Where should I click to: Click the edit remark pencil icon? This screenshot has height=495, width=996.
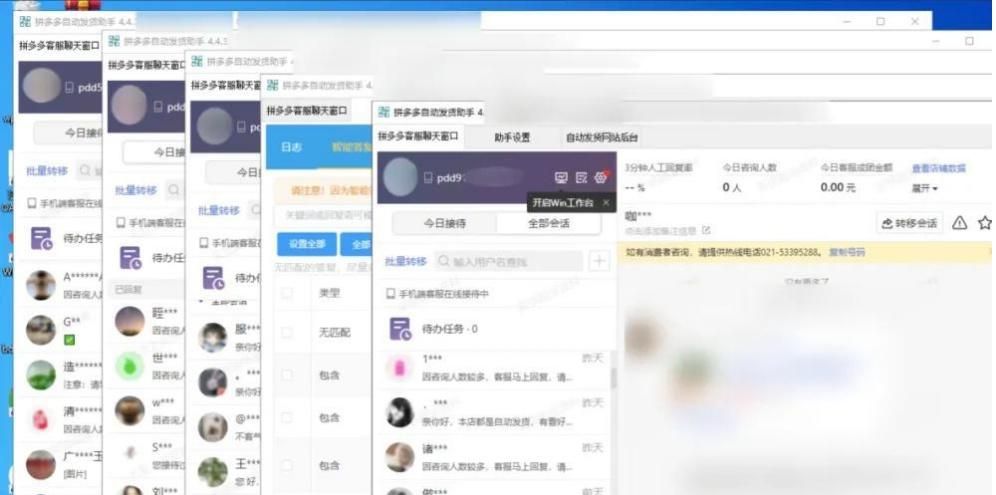point(706,230)
